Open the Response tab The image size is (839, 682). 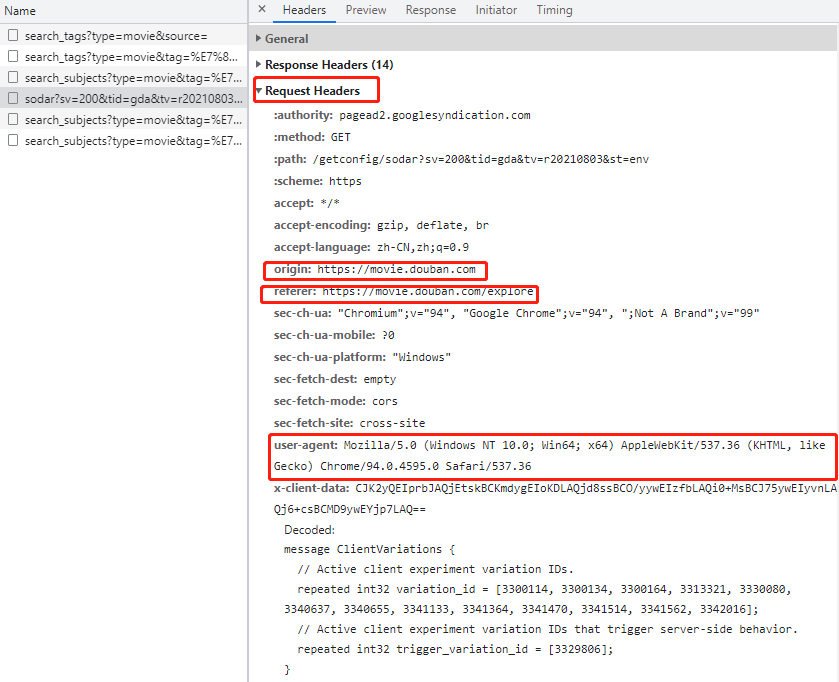coord(431,10)
